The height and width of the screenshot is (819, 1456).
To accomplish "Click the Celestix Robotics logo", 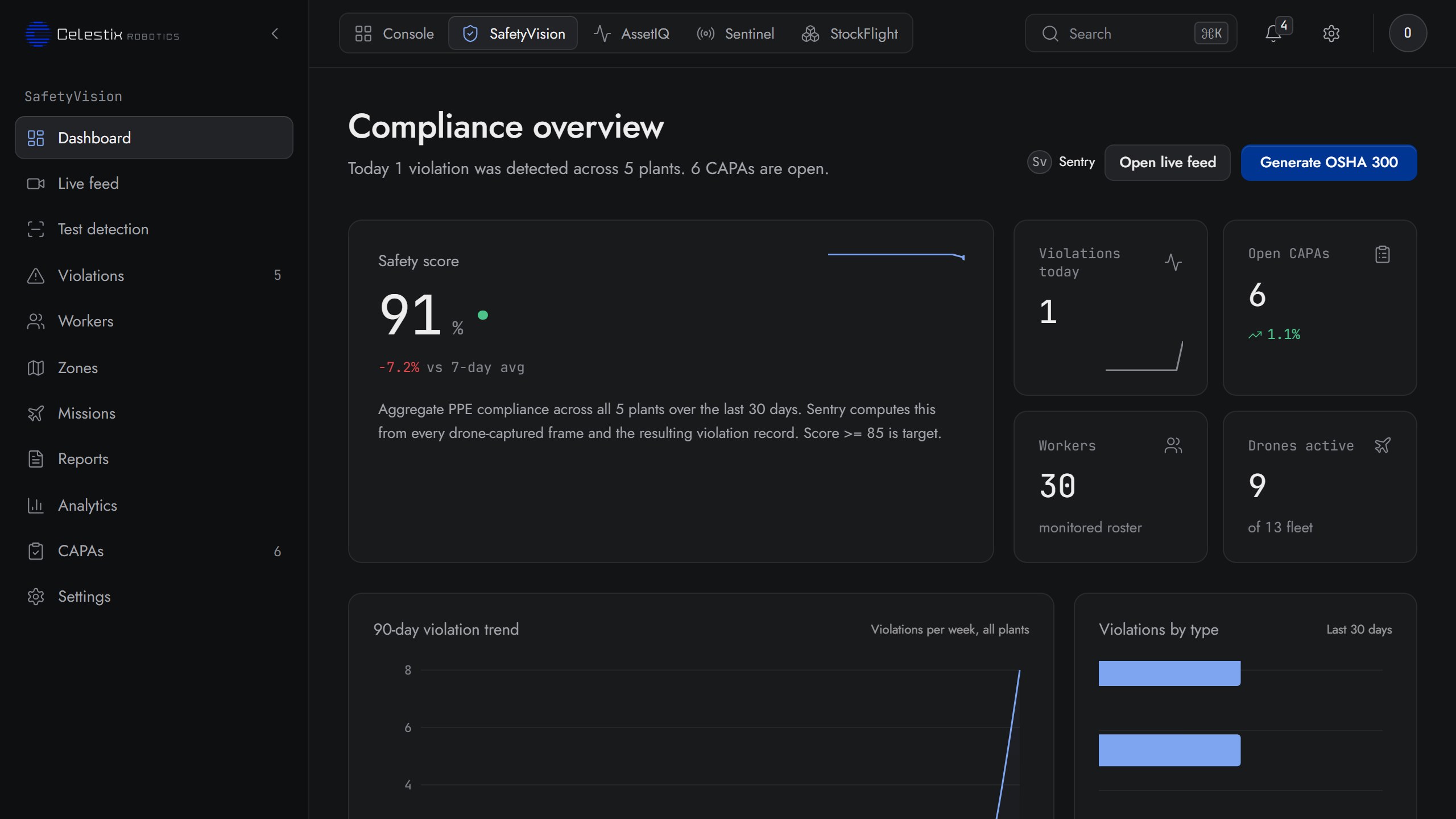I will click(103, 34).
